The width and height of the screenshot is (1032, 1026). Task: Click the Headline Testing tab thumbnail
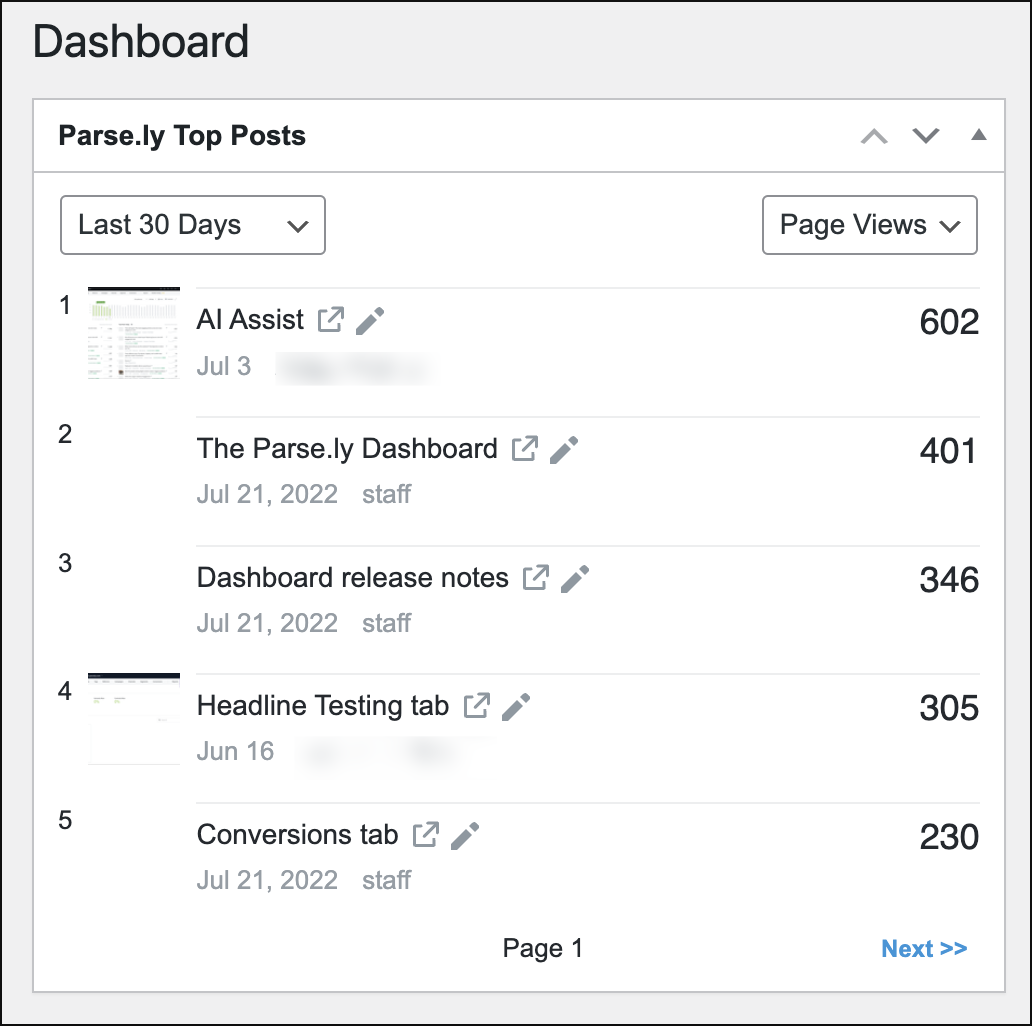coord(134,719)
